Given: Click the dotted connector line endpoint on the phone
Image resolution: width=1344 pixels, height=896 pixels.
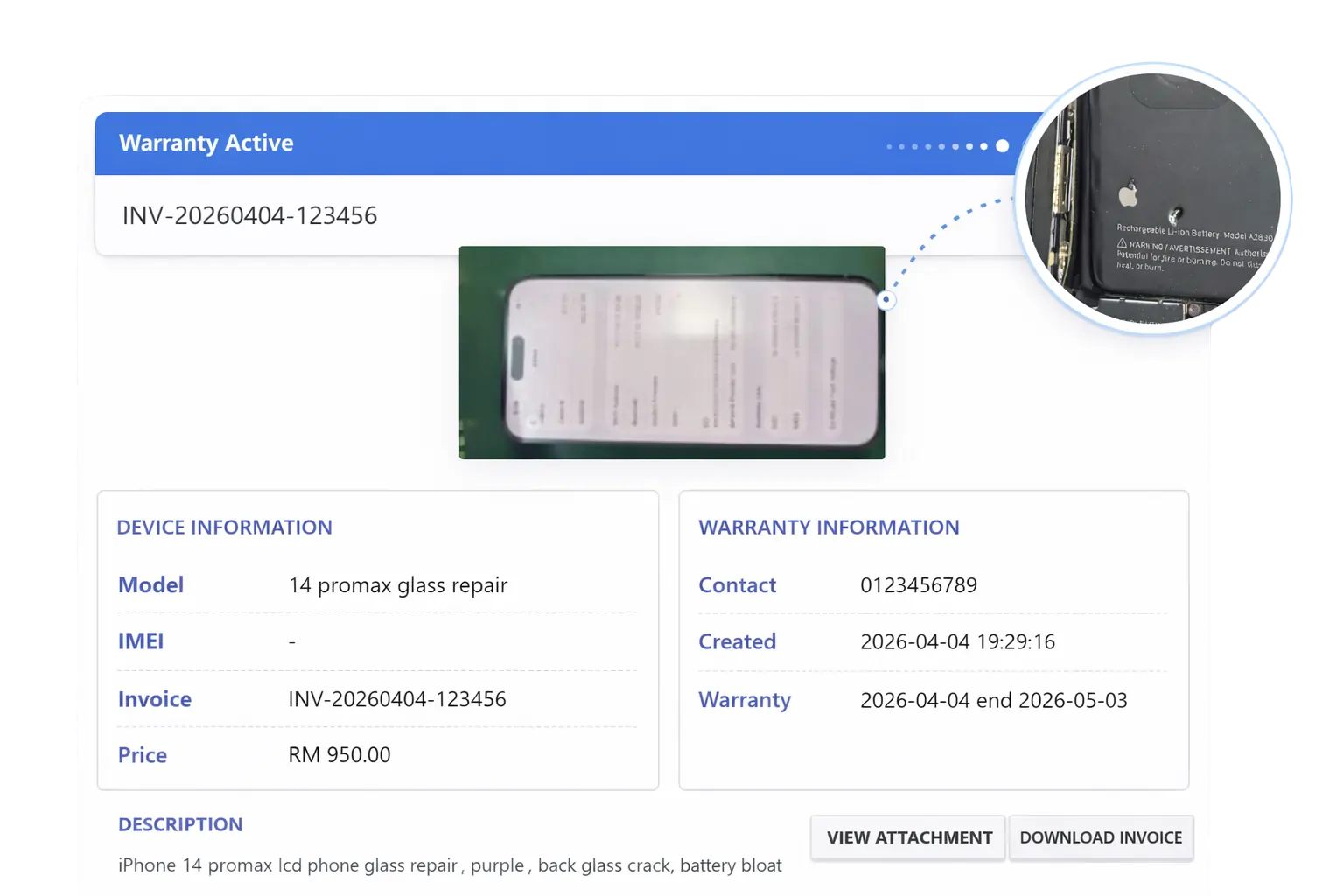Looking at the screenshot, I should click(886, 299).
